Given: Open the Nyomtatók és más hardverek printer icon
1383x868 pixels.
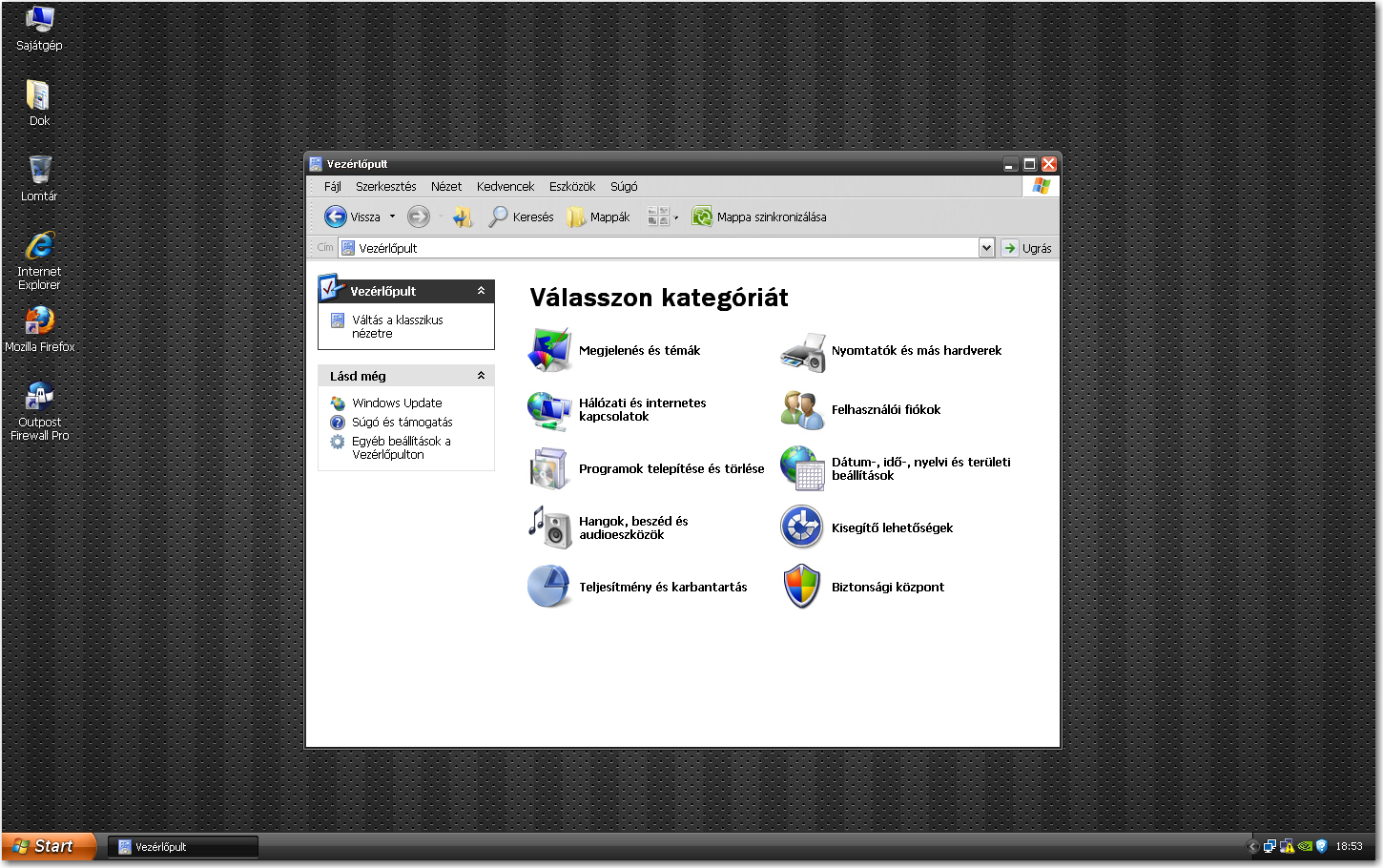Looking at the screenshot, I should [x=802, y=351].
